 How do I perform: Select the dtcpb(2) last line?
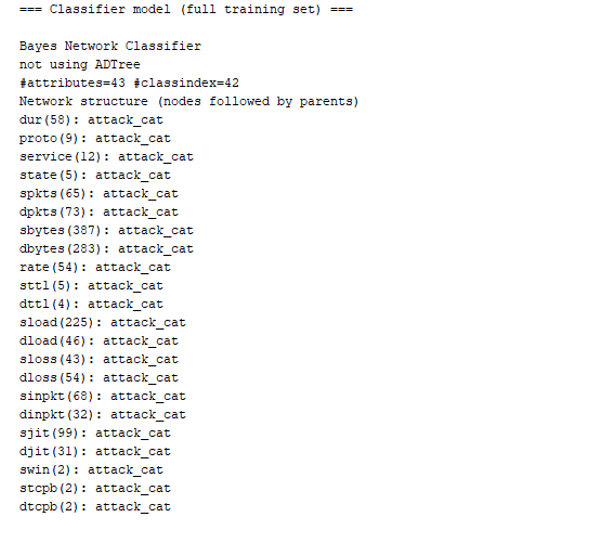point(95,507)
